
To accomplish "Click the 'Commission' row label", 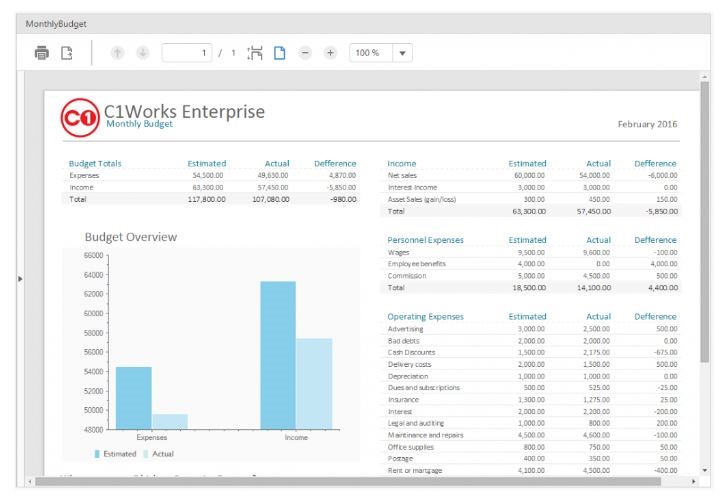I will coord(407,276).
